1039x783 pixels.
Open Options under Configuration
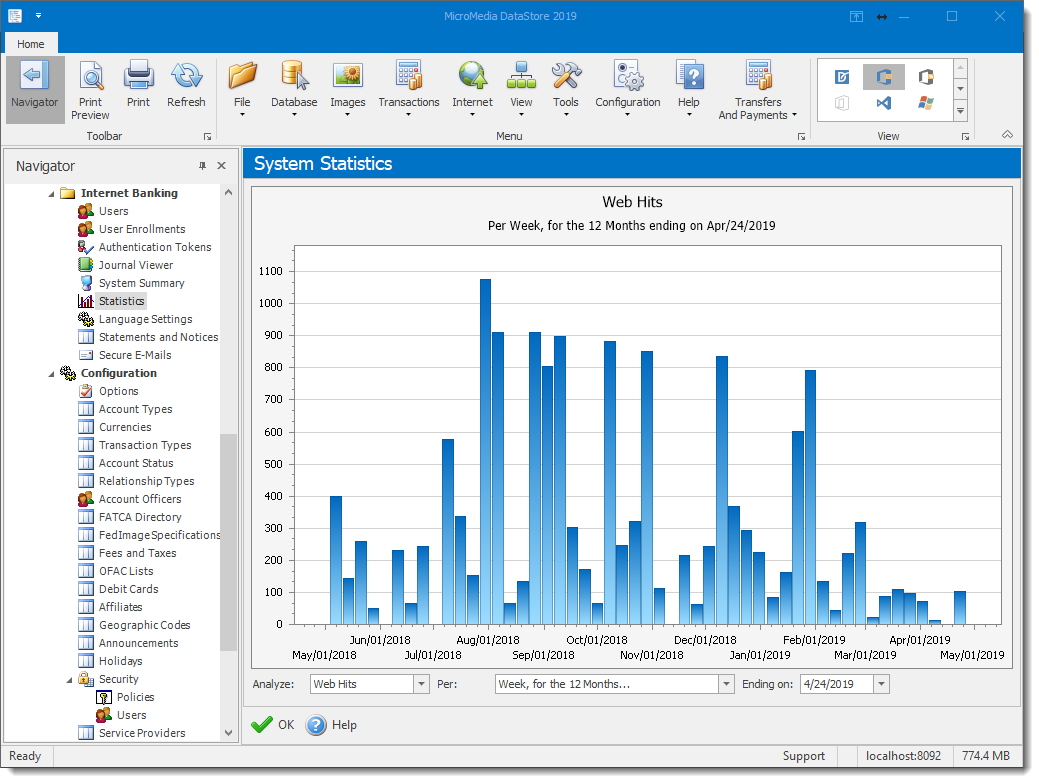[x=119, y=391]
